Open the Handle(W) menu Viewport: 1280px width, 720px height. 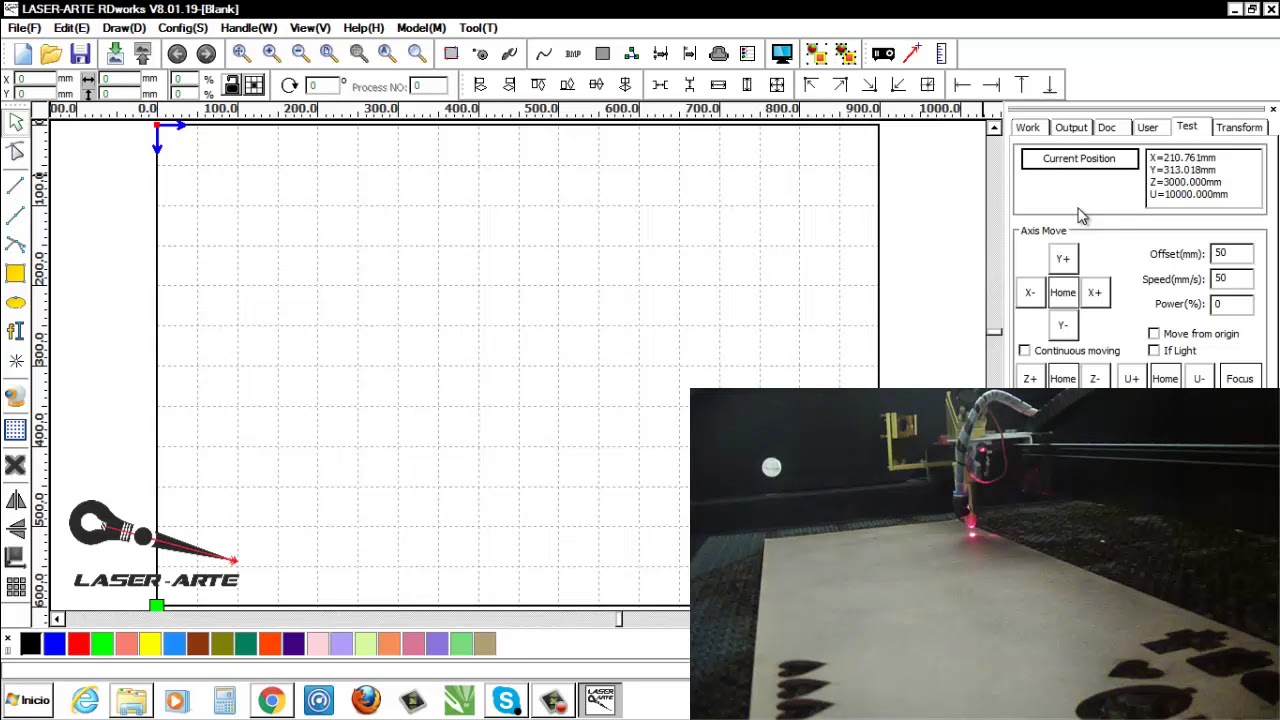coord(248,28)
